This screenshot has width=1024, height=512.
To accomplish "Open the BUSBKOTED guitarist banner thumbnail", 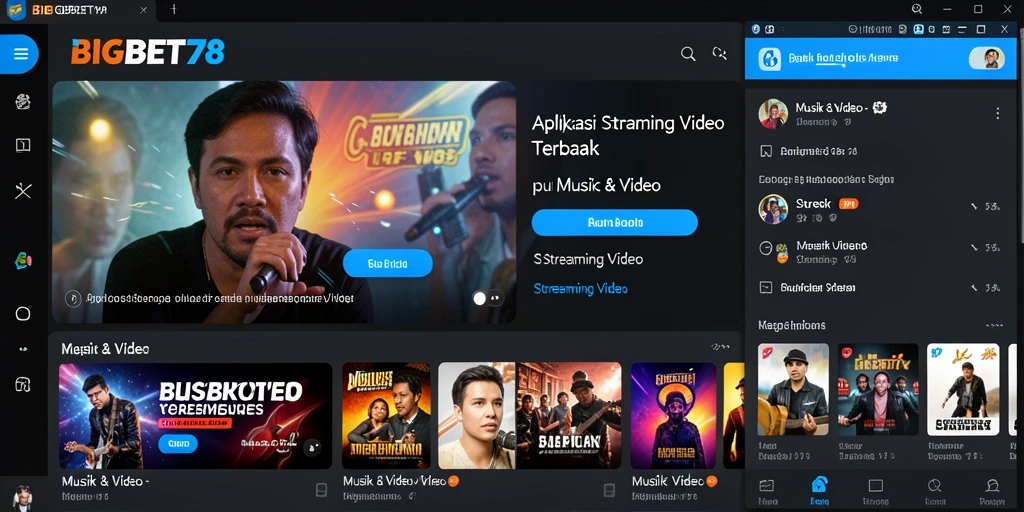I will pos(195,416).
